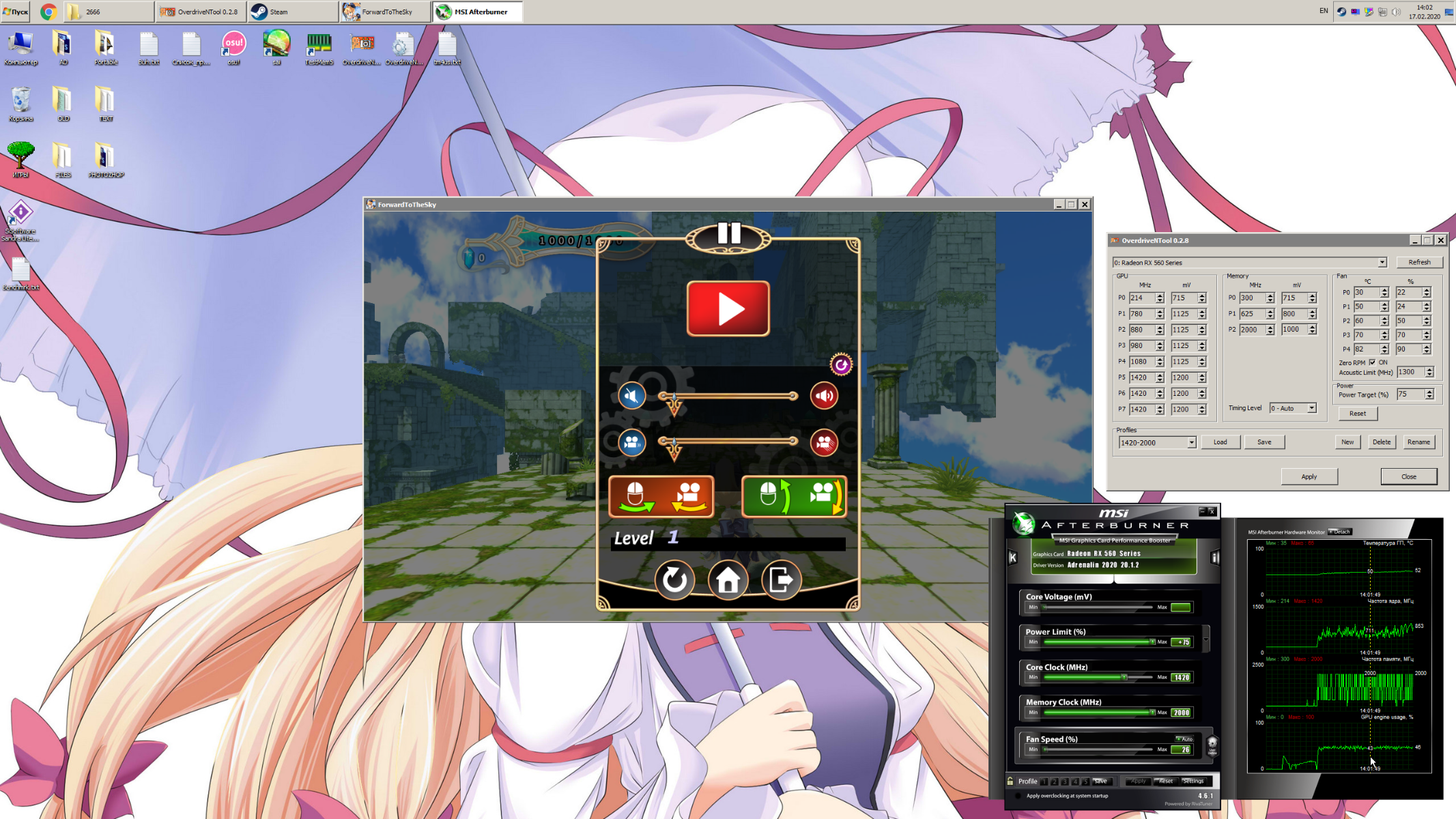Click Apply button in OverdriveNTool
Screen dimensions: 1456x819
(1309, 476)
